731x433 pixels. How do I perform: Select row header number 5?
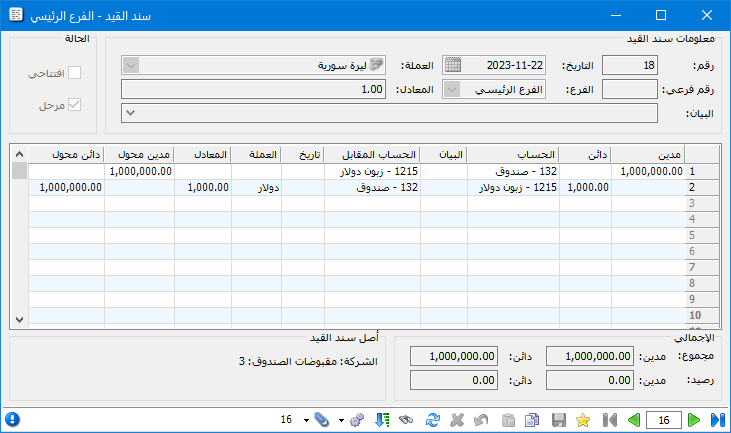pos(702,235)
